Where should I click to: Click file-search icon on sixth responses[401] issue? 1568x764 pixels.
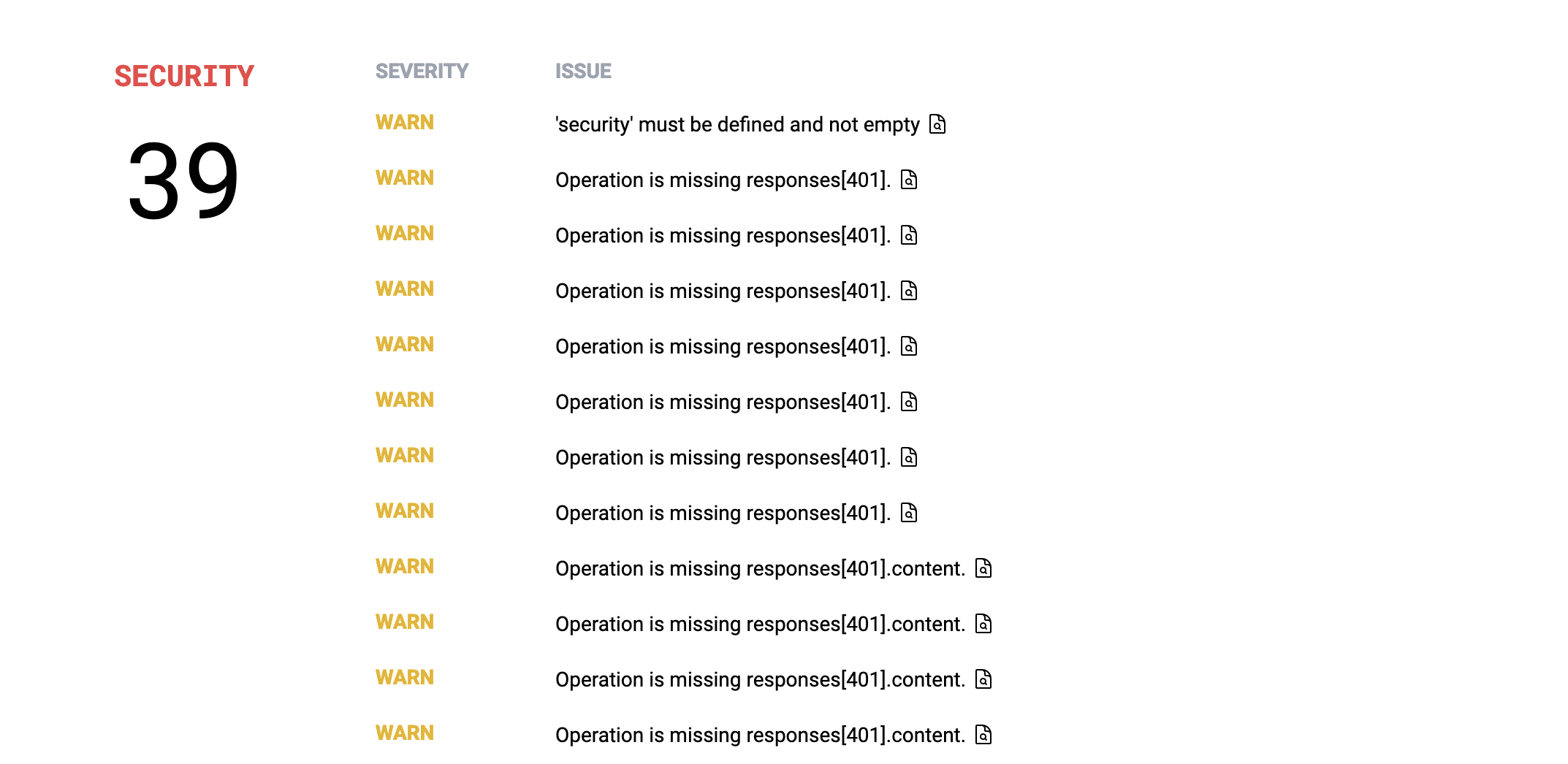(909, 457)
